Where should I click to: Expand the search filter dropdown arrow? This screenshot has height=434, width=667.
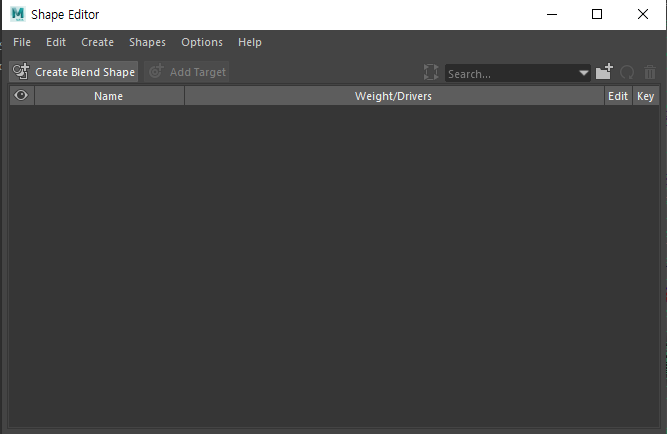pos(584,73)
